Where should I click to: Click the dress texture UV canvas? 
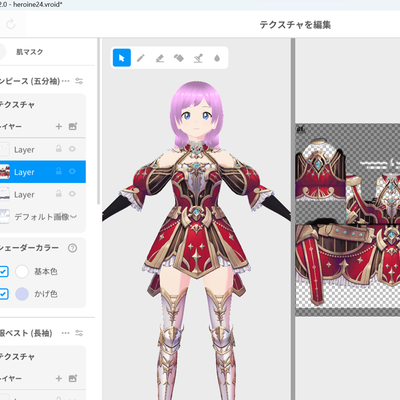coord(348,220)
